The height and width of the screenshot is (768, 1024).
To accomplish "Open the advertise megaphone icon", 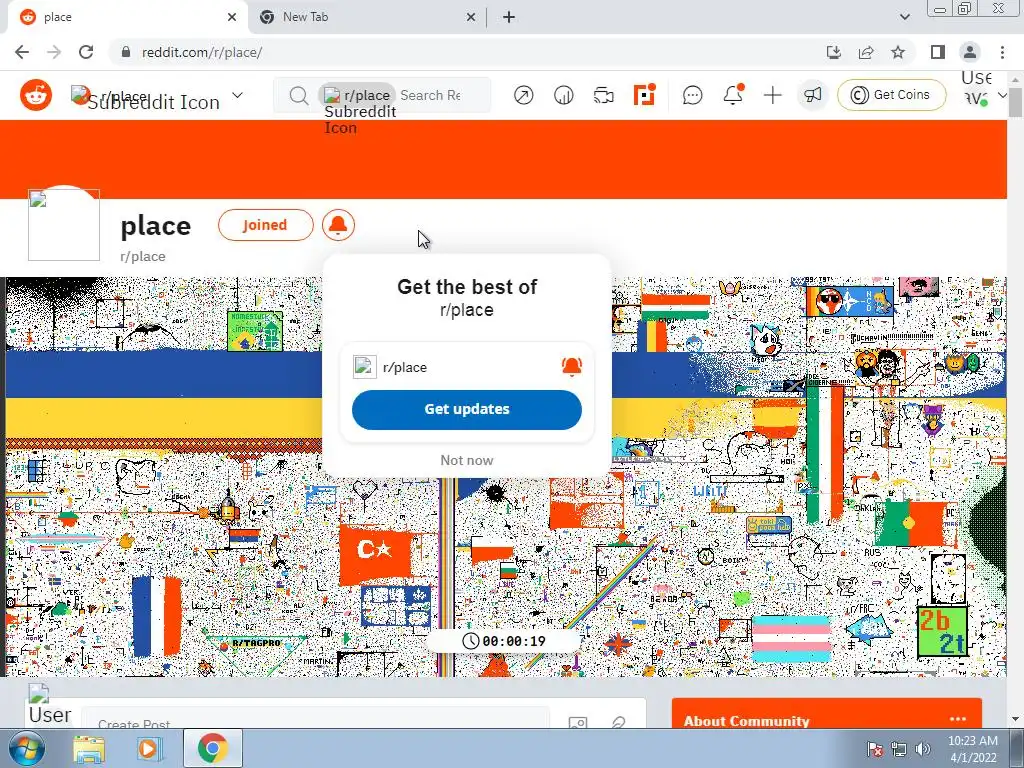I will pyautogui.click(x=812, y=95).
